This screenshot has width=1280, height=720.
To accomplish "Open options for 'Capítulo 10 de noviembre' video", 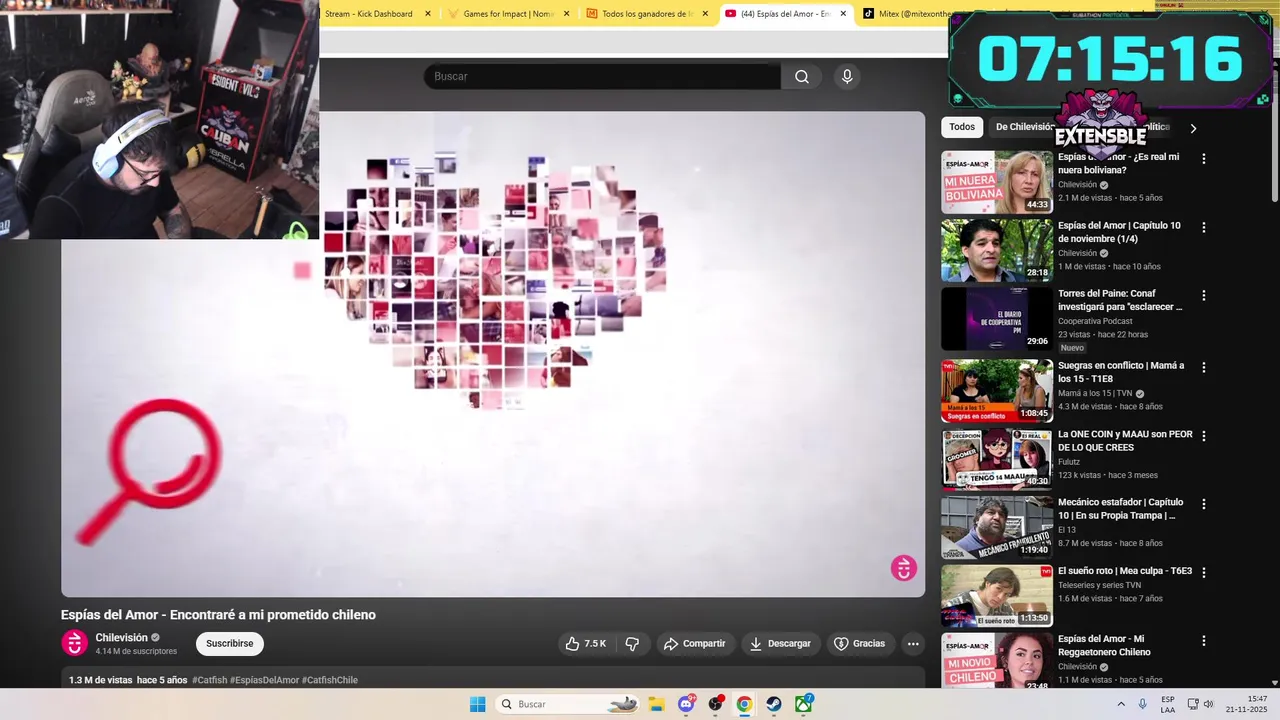I will pos(1204,227).
